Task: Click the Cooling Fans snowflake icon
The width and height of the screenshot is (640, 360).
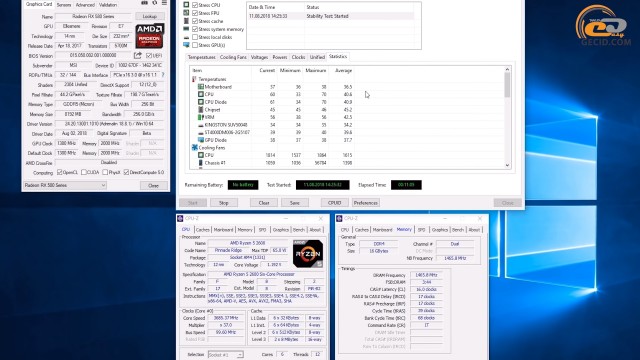Action: pos(195,147)
